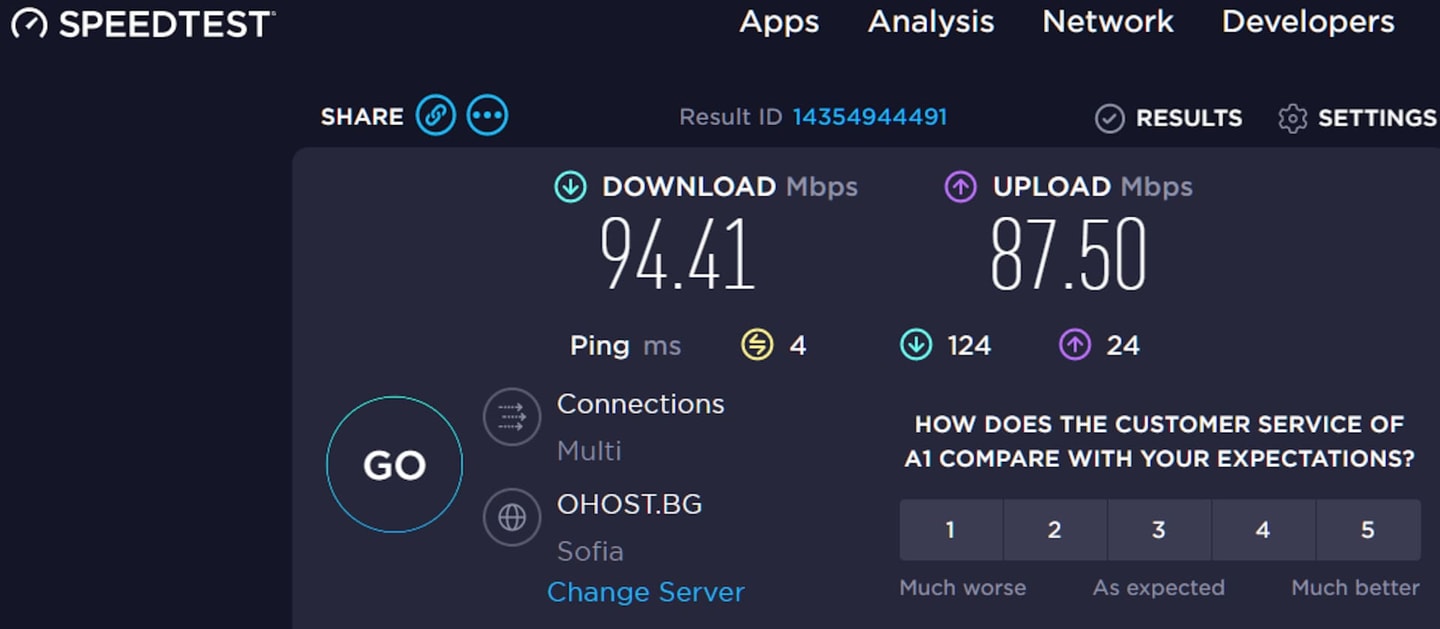
Task: Click the download arrow icon beside DOWNLOAD
Action: click(570, 186)
